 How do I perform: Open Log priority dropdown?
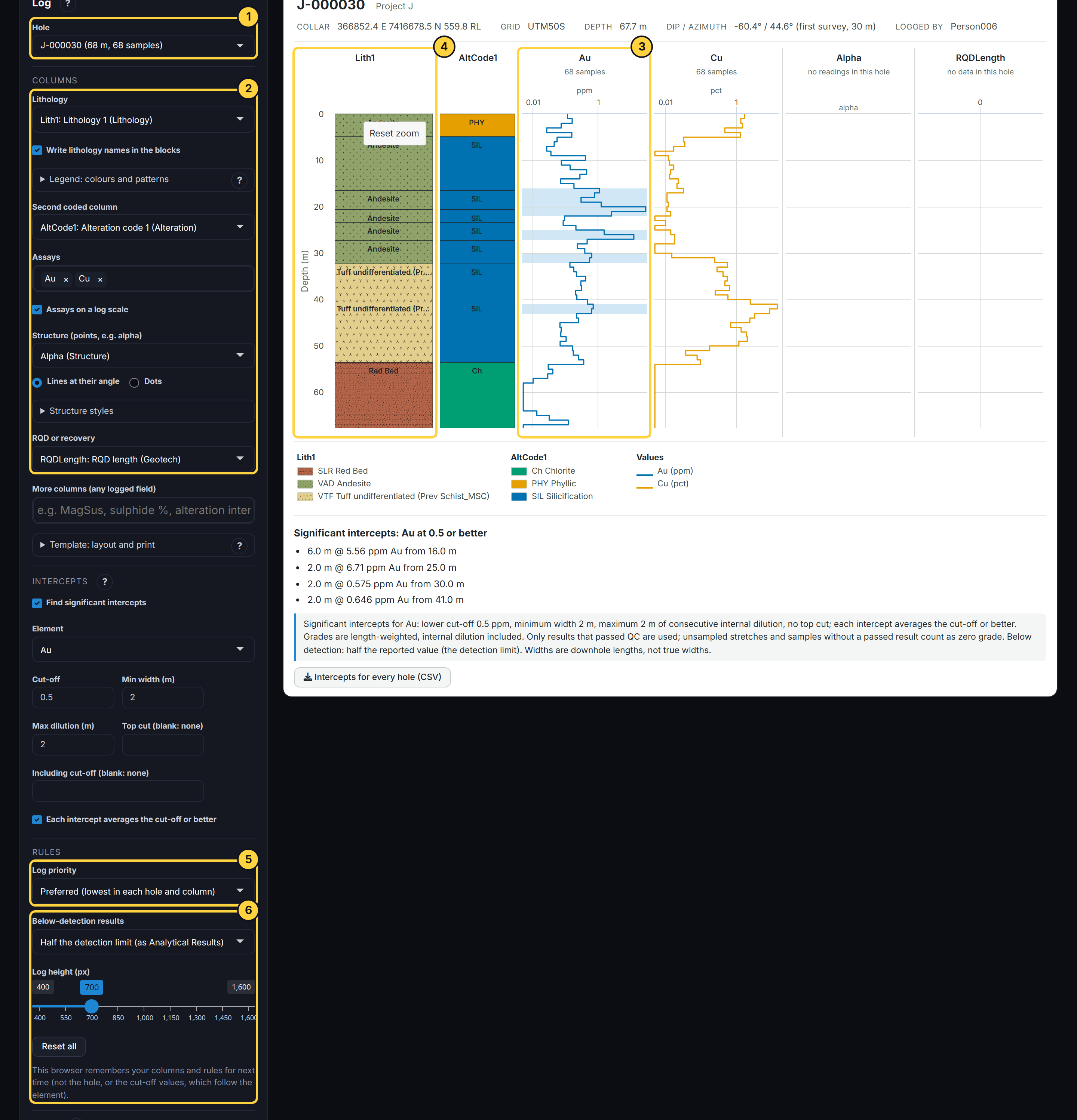click(143, 892)
